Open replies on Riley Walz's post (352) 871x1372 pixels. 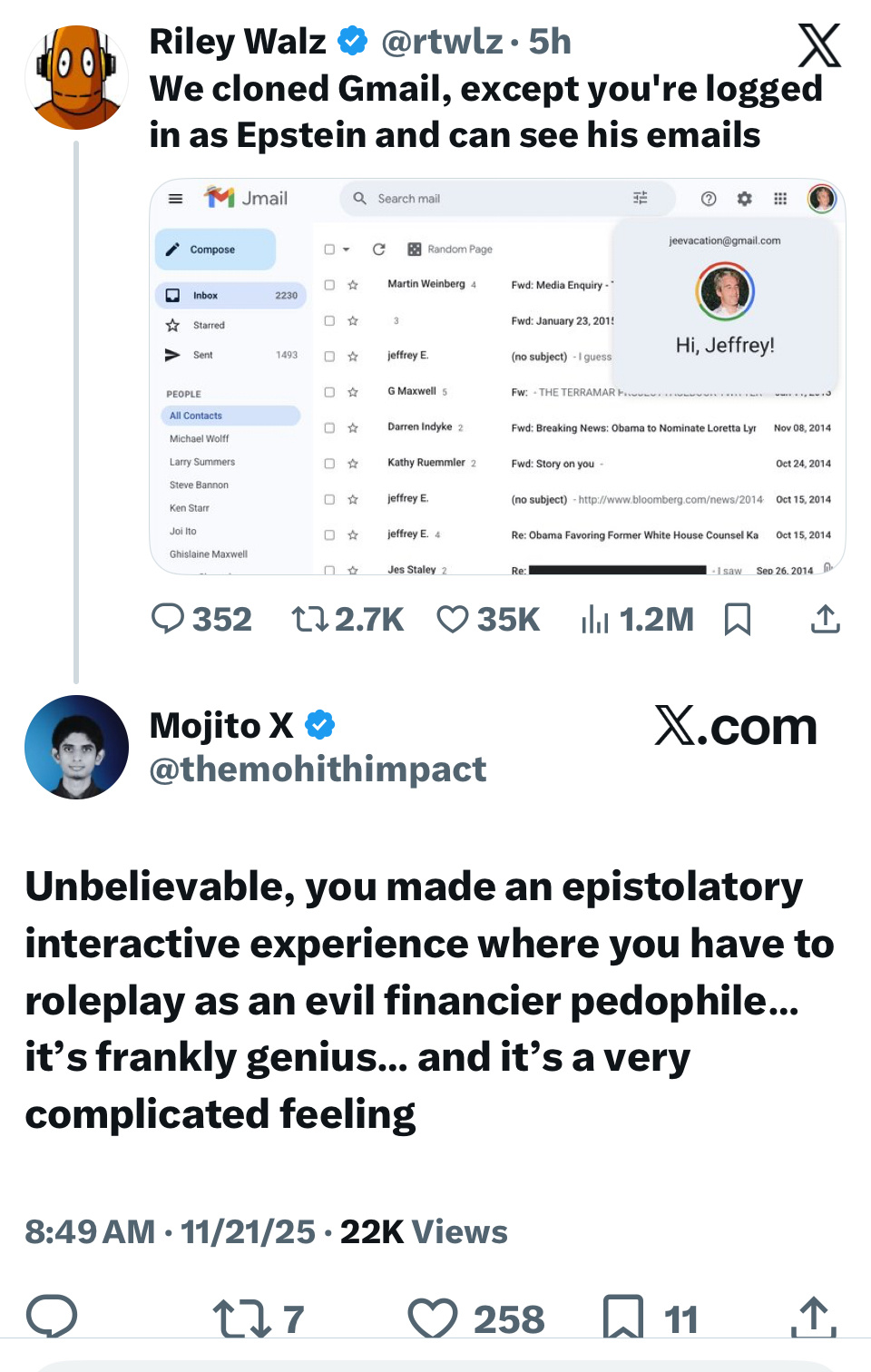coord(168,619)
